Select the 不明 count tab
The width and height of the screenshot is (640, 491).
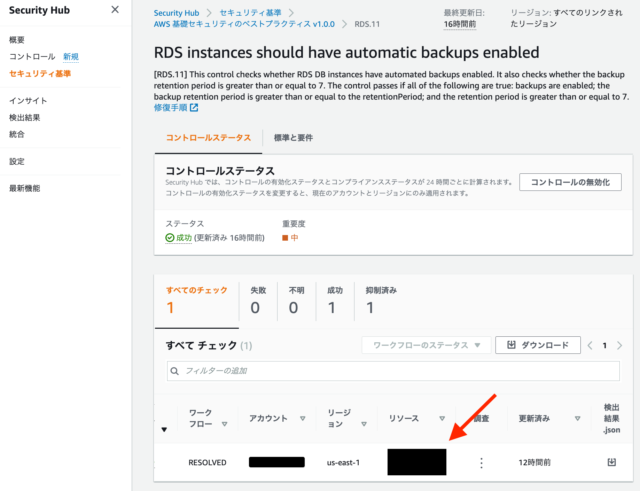[x=296, y=301]
